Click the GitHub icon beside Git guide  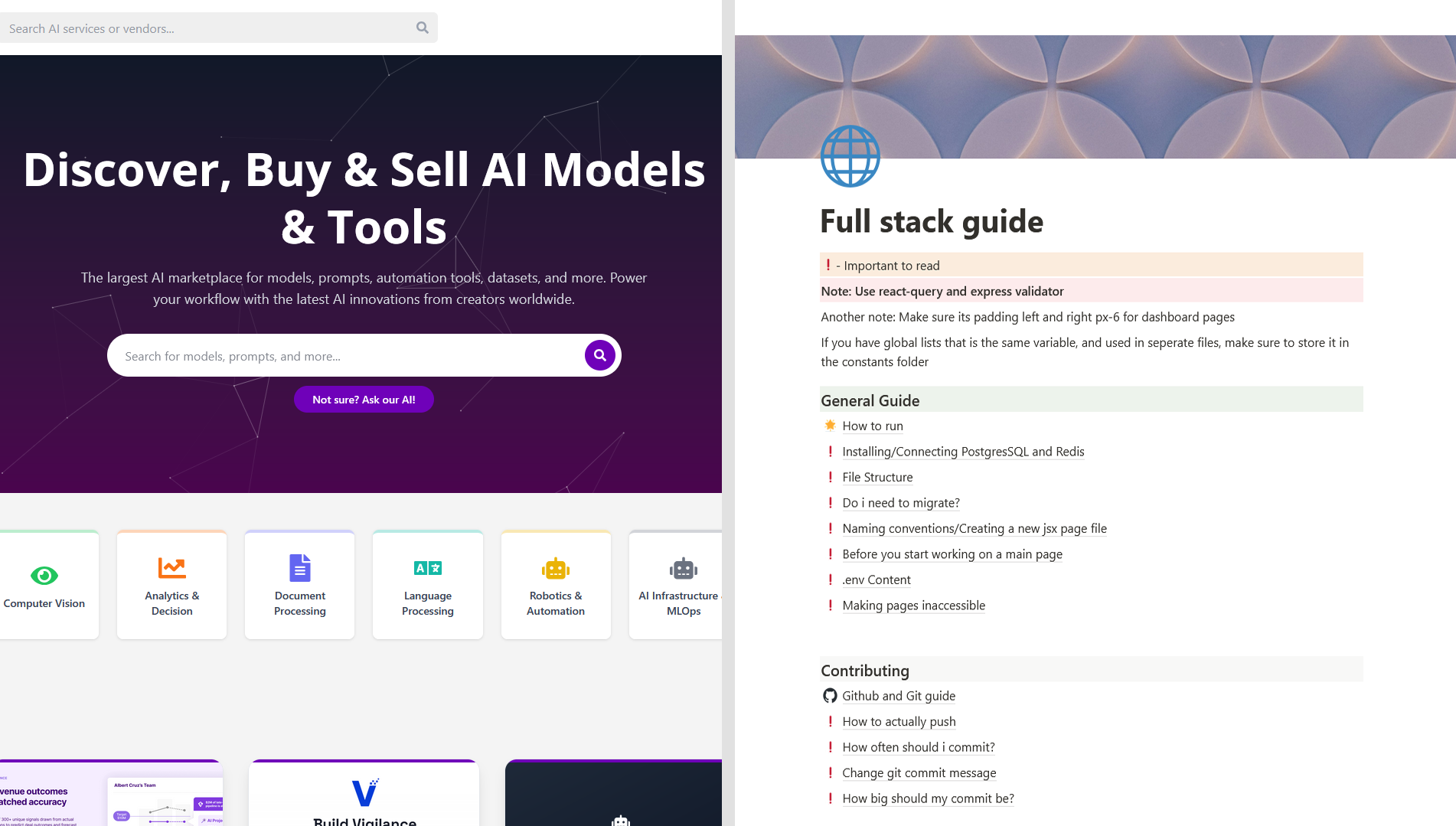[830, 696]
